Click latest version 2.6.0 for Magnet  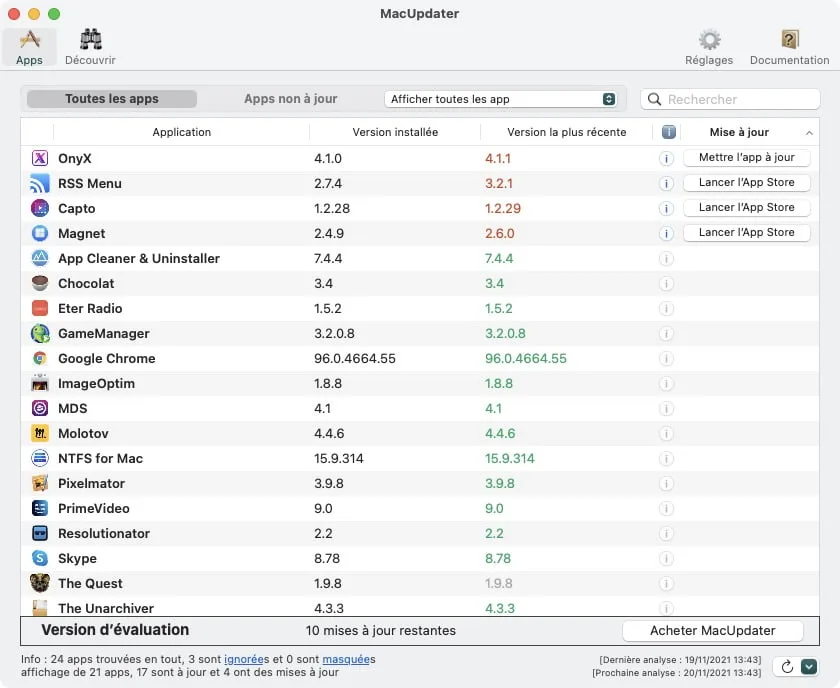(x=499, y=234)
